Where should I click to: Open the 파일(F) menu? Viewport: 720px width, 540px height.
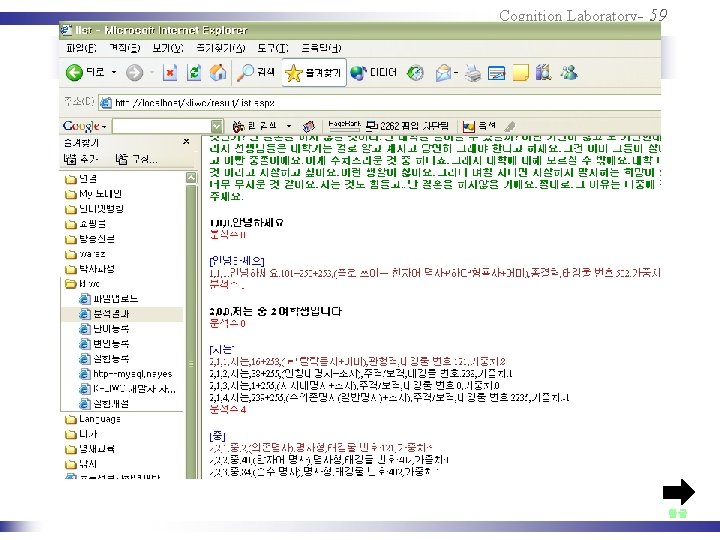[81, 48]
